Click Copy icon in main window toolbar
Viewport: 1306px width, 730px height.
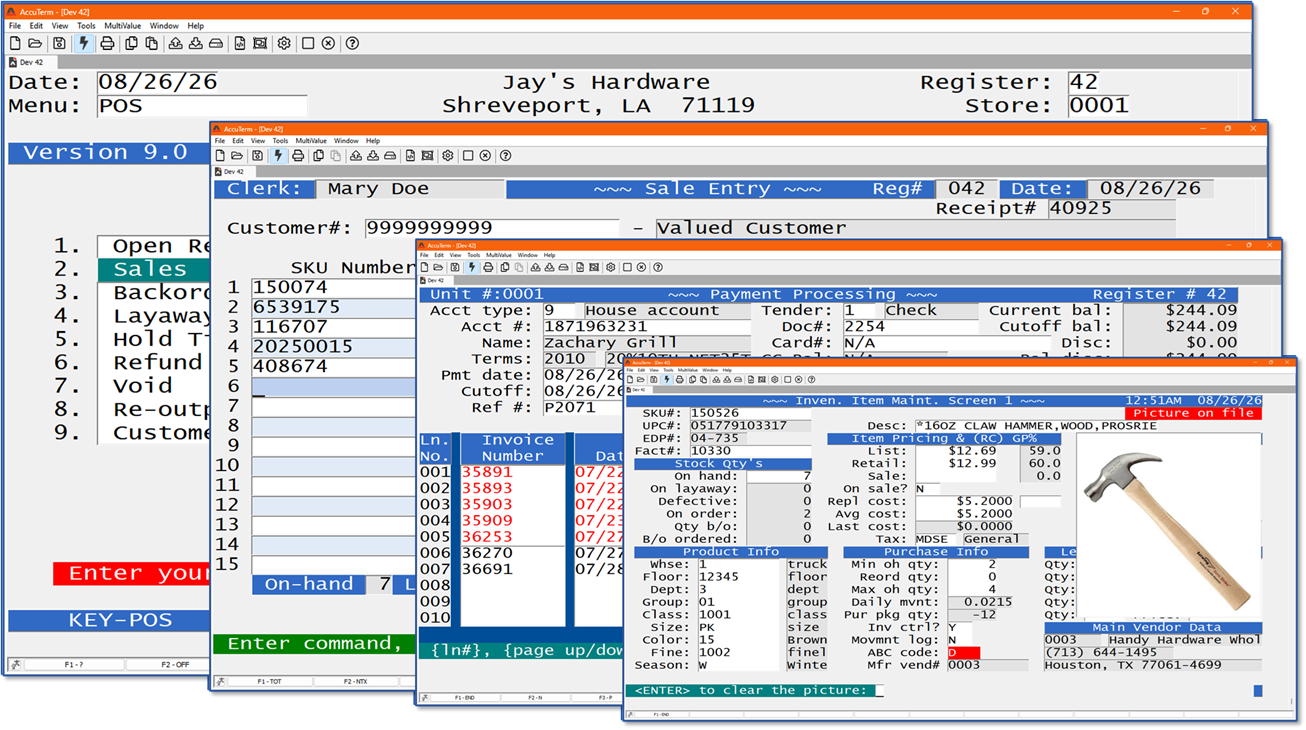click(131, 44)
